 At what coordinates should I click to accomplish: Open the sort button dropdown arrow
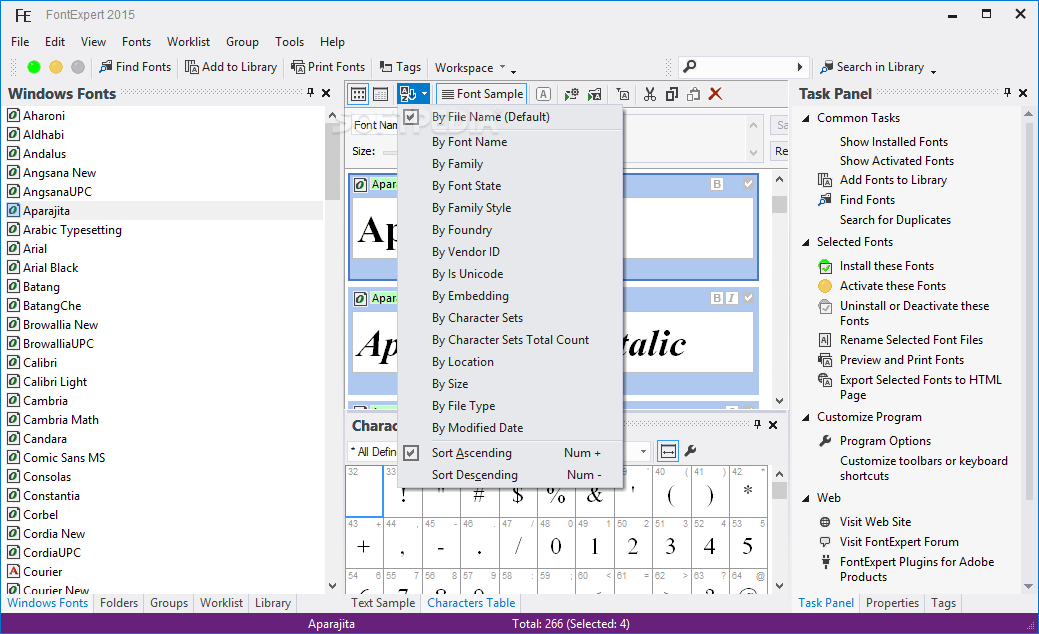(424, 94)
